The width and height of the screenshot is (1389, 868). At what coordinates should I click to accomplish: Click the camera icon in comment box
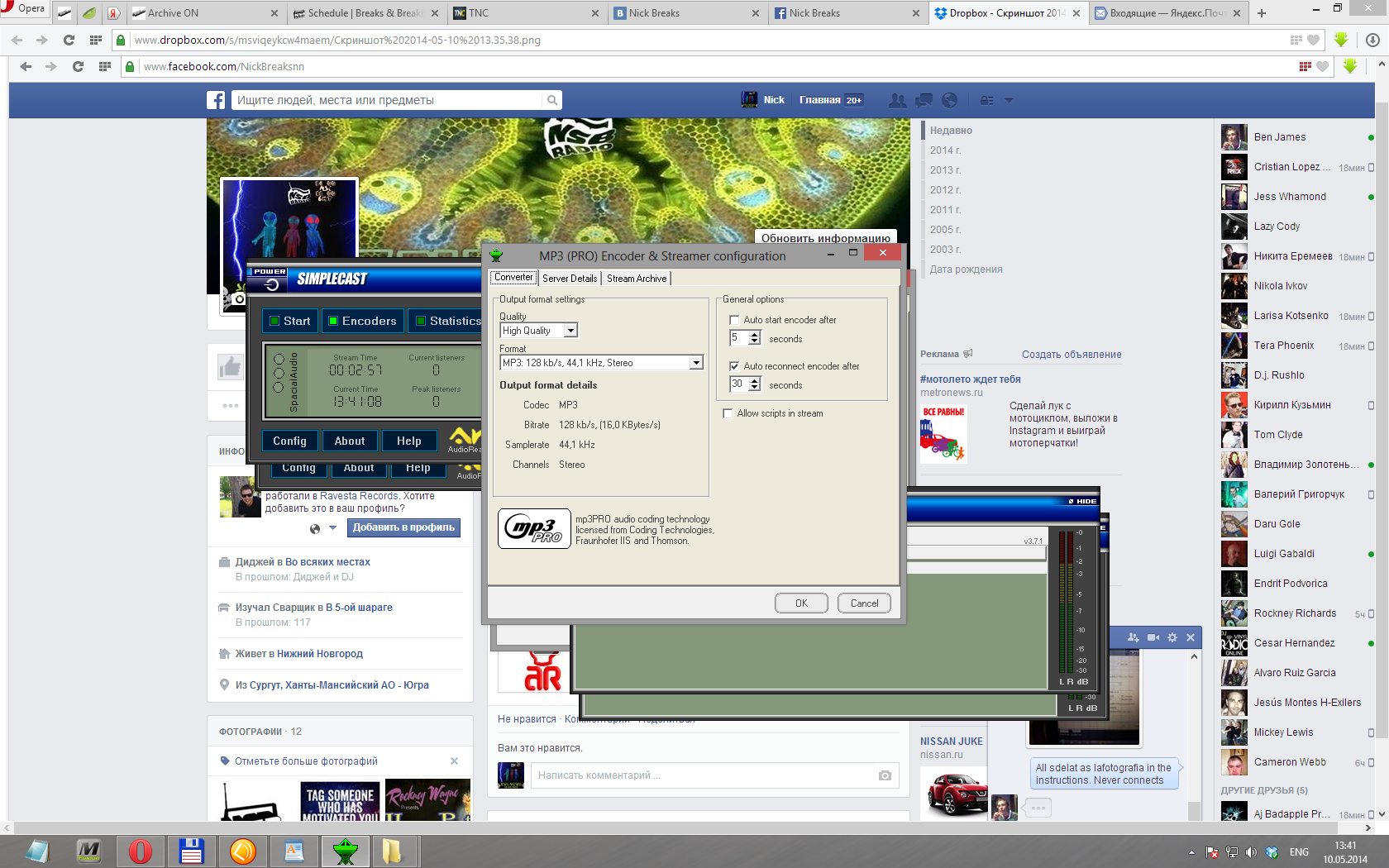click(885, 775)
